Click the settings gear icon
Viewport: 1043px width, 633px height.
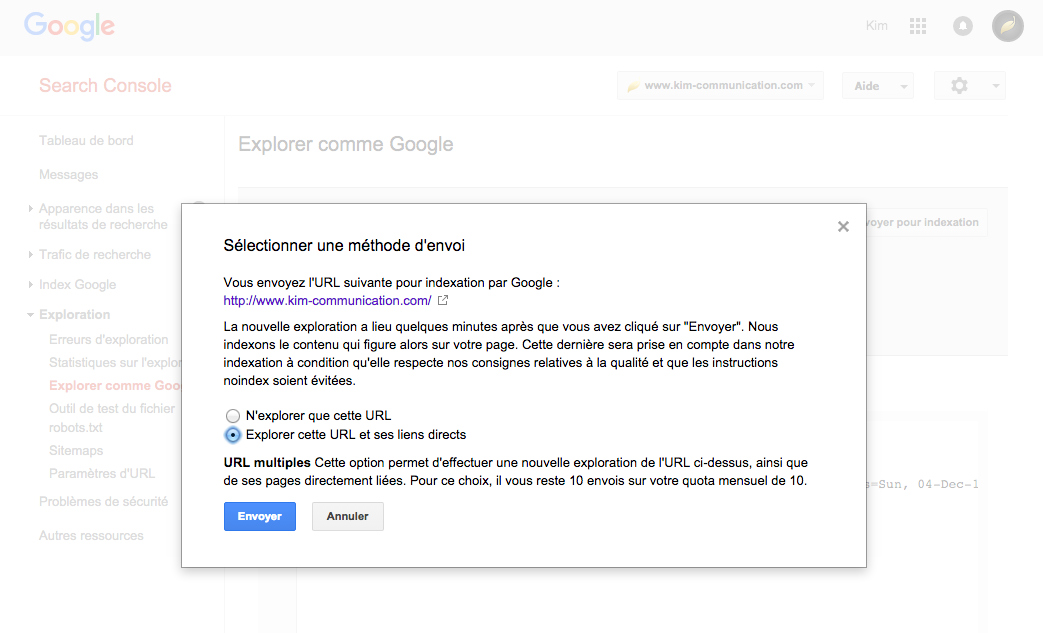pyautogui.click(x=959, y=86)
